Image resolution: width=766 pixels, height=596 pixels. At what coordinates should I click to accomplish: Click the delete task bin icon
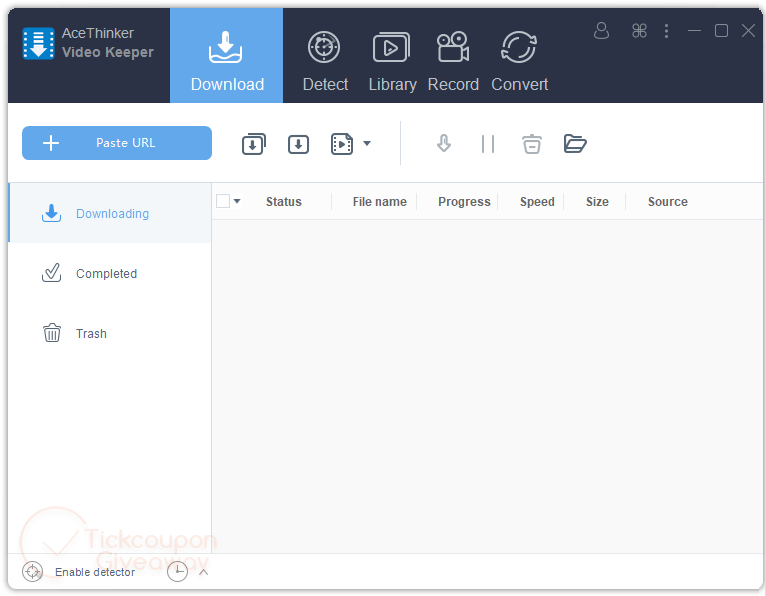point(532,144)
